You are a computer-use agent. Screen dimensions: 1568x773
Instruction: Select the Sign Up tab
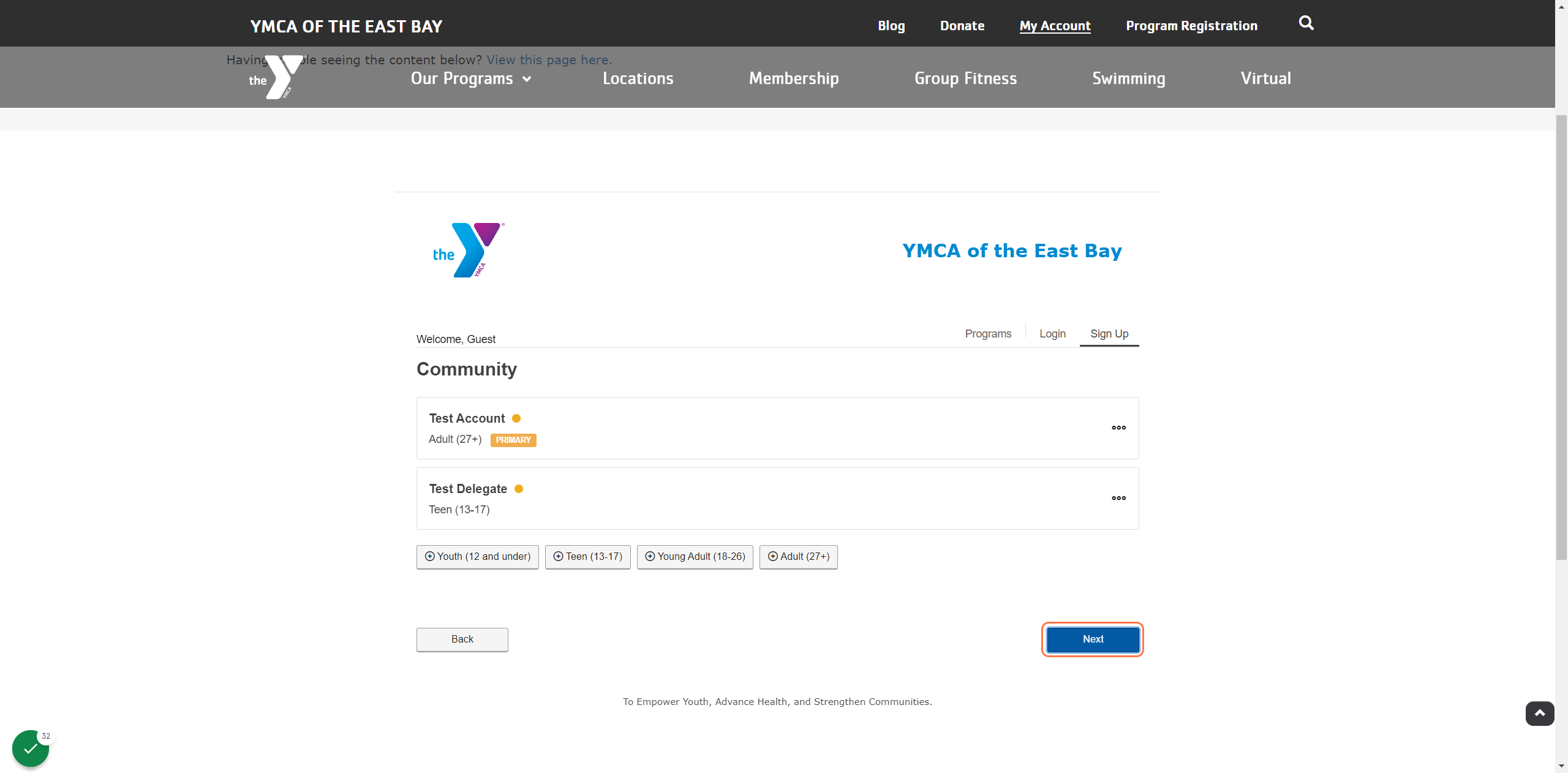1109,334
